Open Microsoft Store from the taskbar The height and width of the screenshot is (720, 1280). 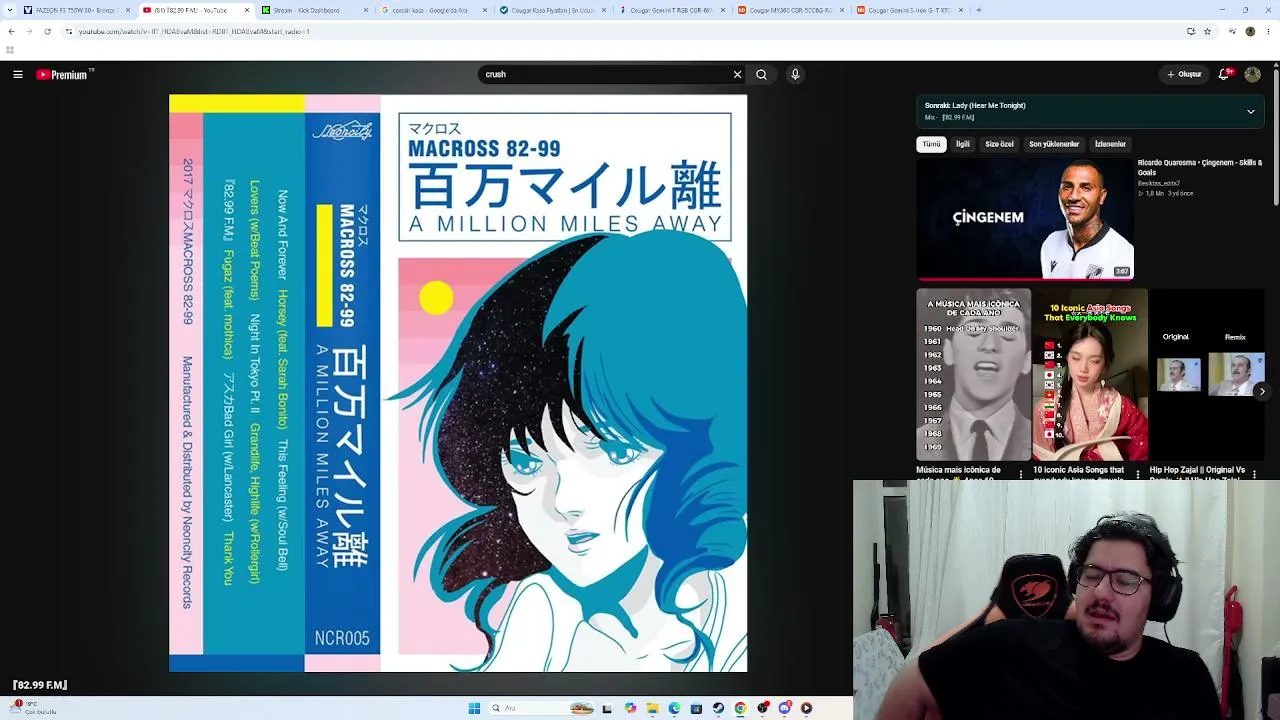pyautogui.click(x=696, y=708)
